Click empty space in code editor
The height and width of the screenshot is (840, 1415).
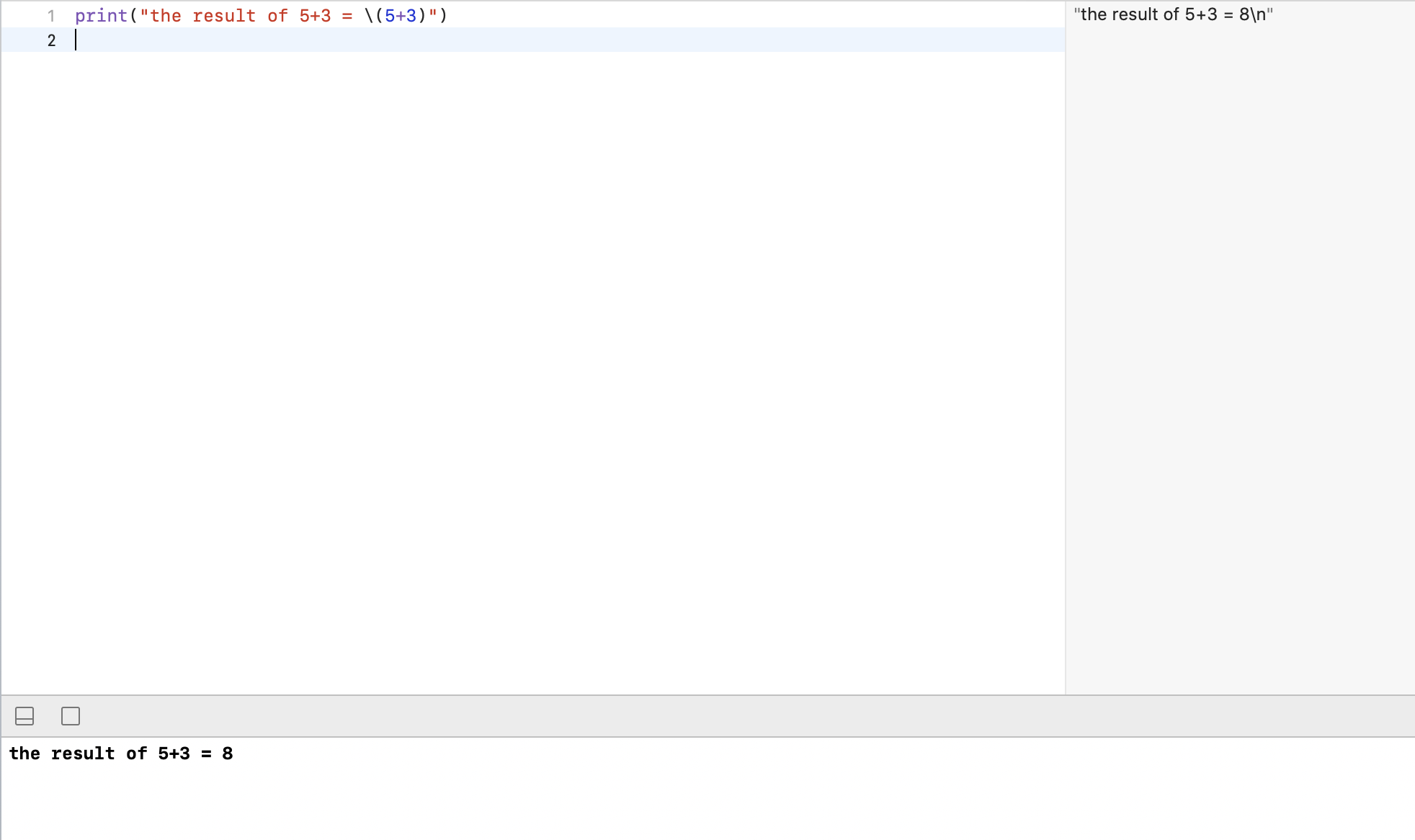click(533, 360)
